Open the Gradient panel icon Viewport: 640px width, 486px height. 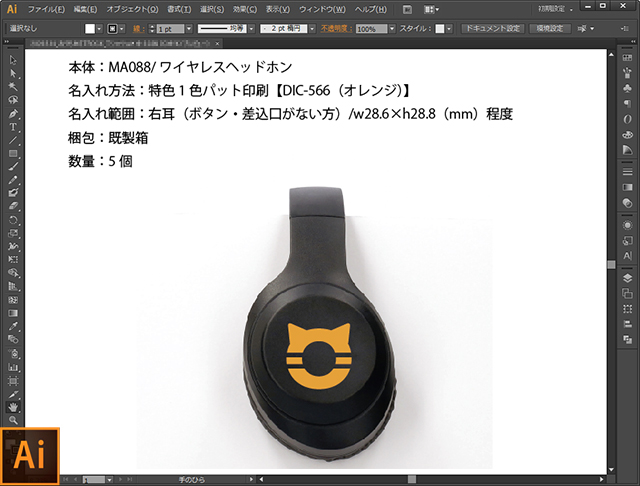(x=627, y=187)
